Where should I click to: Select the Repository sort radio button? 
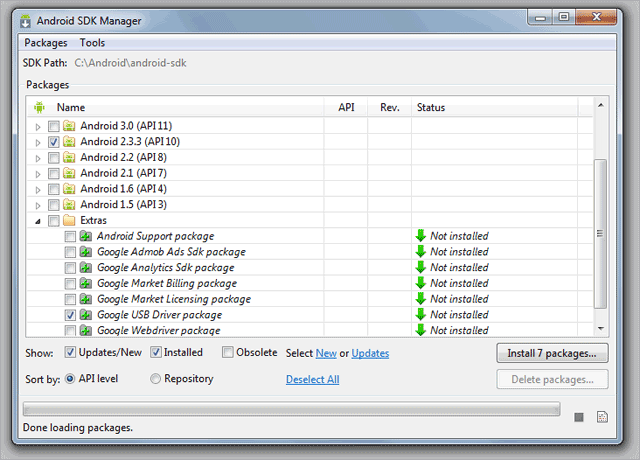click(x=155, y=379)
